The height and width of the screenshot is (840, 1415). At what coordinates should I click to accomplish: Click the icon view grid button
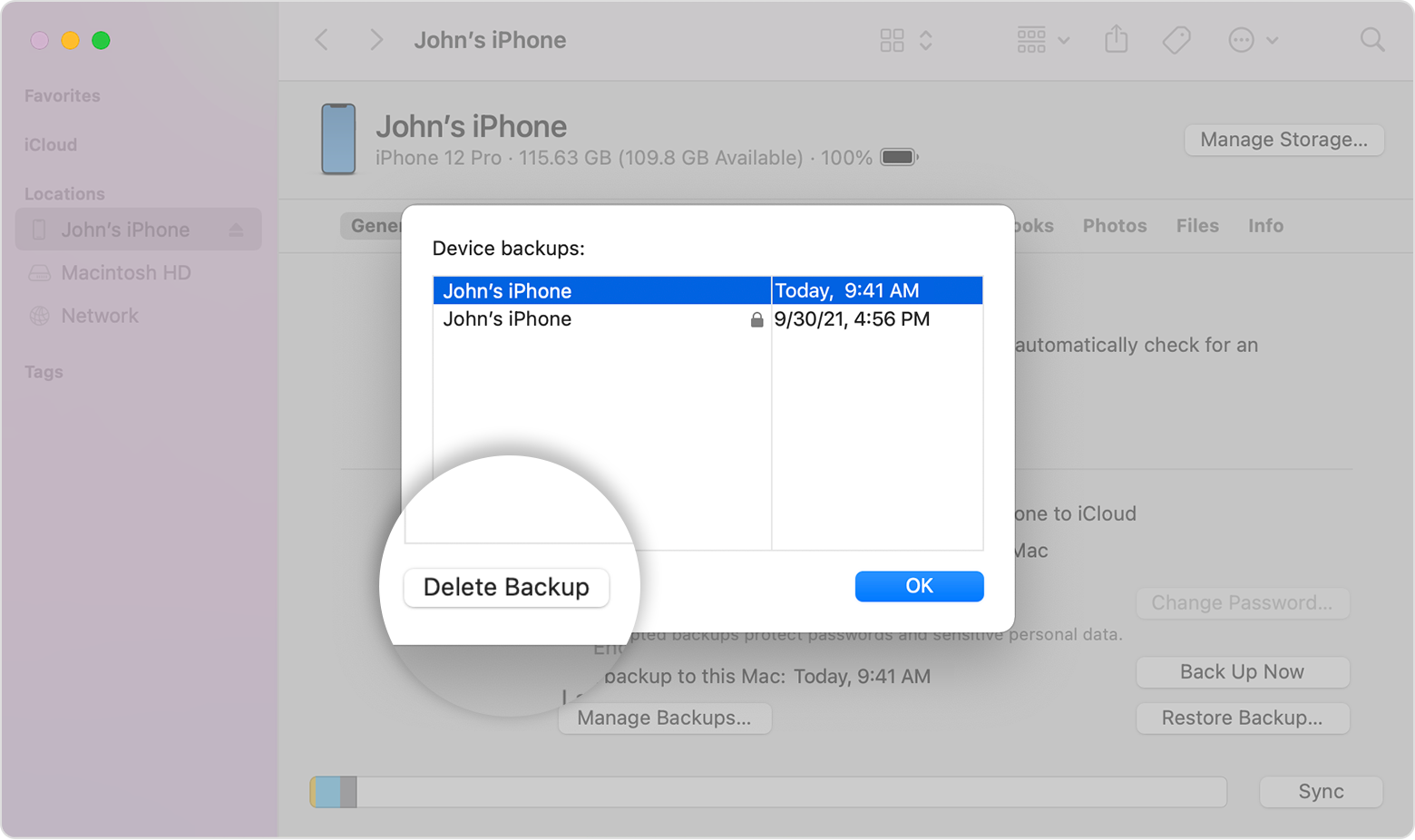[x=892, y=40]
